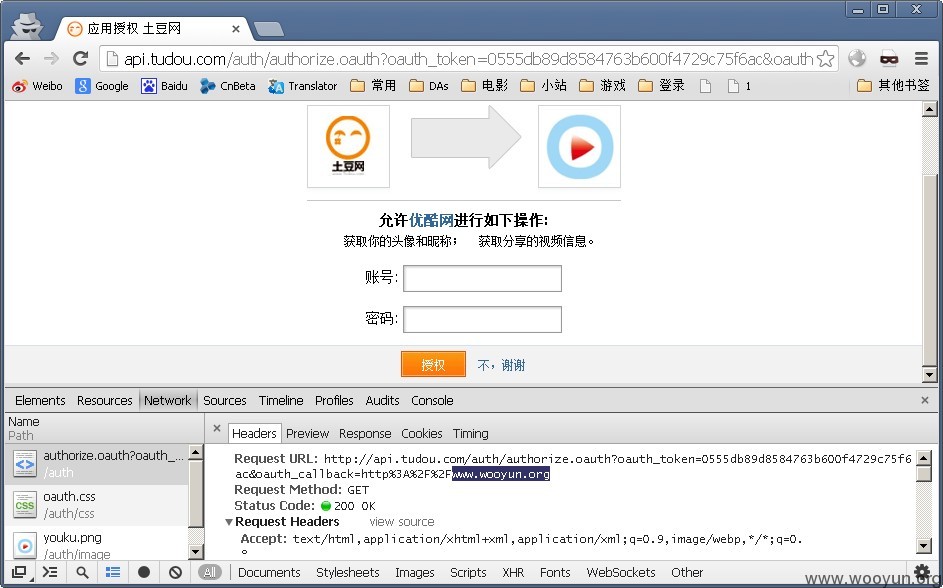Open the Baidu bookmark
This screenshot has width=943, height=588.
pyautogui.click(x=164, y=86)
